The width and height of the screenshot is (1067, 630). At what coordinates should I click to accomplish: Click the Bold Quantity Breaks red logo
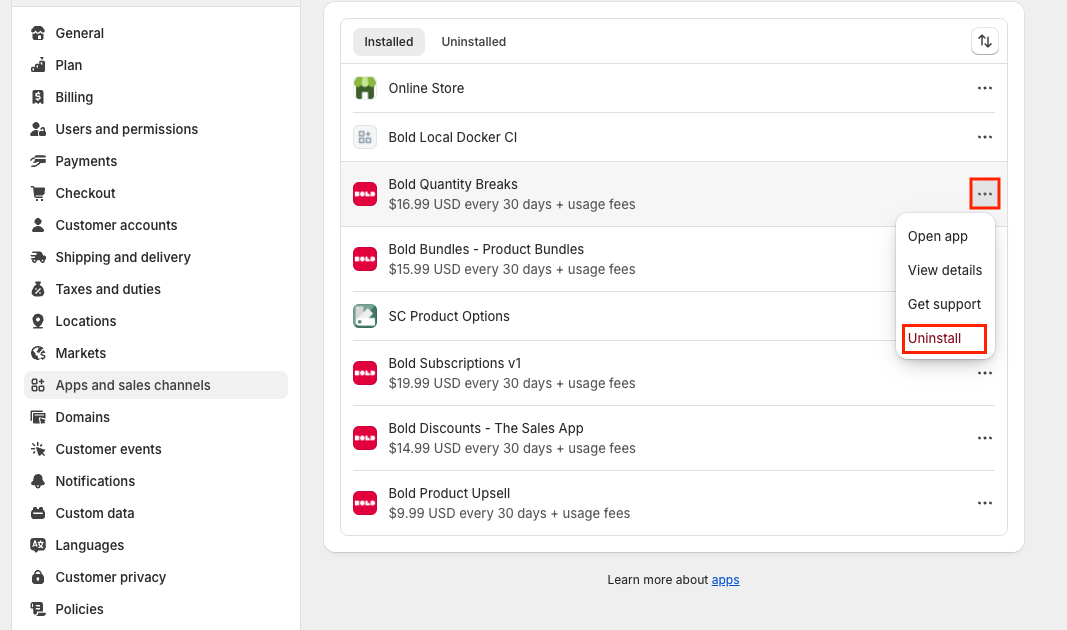pyautogui.click(x=365, y=194)
